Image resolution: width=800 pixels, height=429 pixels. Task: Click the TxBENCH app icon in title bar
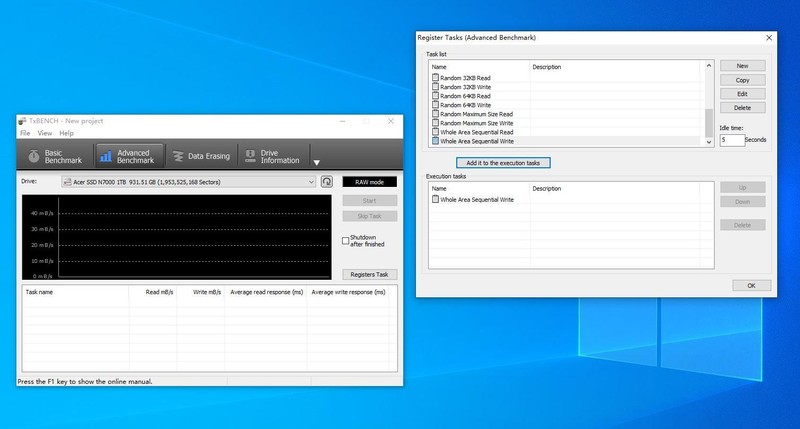(x=23, y=120)
